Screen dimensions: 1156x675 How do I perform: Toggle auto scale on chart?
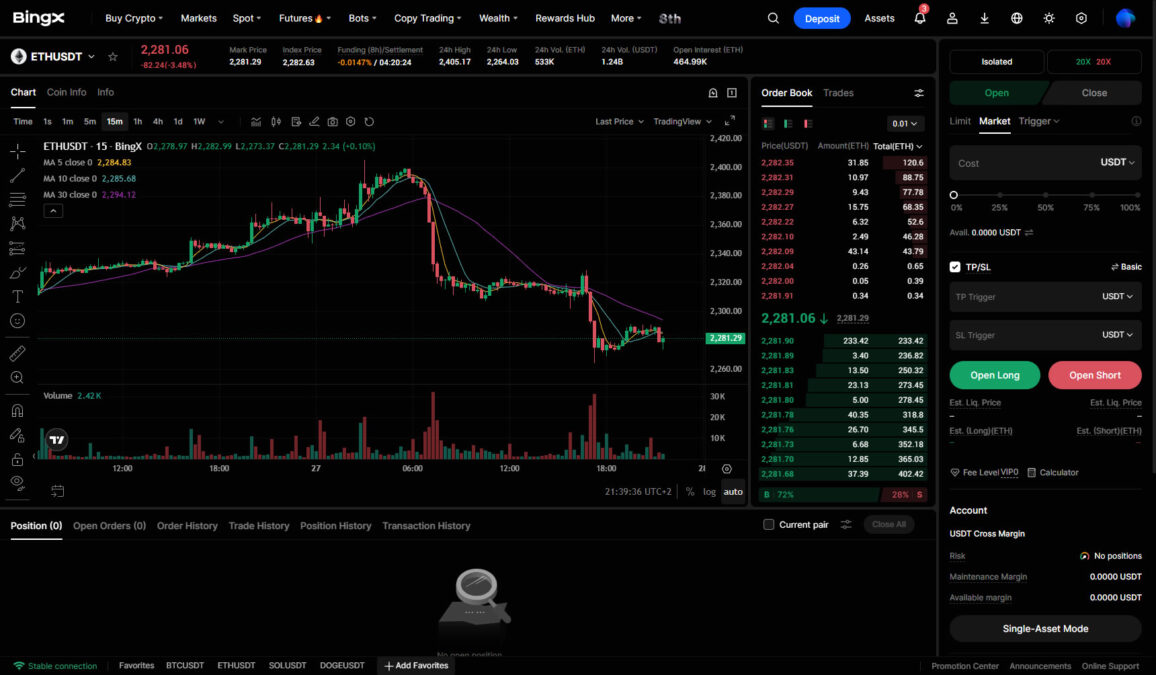(x=733, y=492)
